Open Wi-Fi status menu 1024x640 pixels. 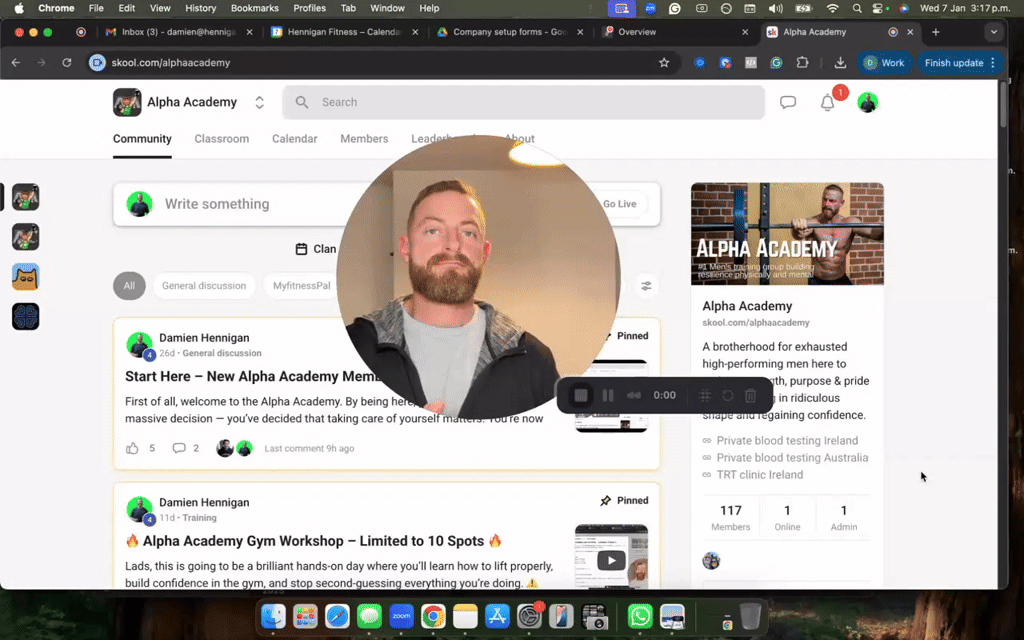832,8
